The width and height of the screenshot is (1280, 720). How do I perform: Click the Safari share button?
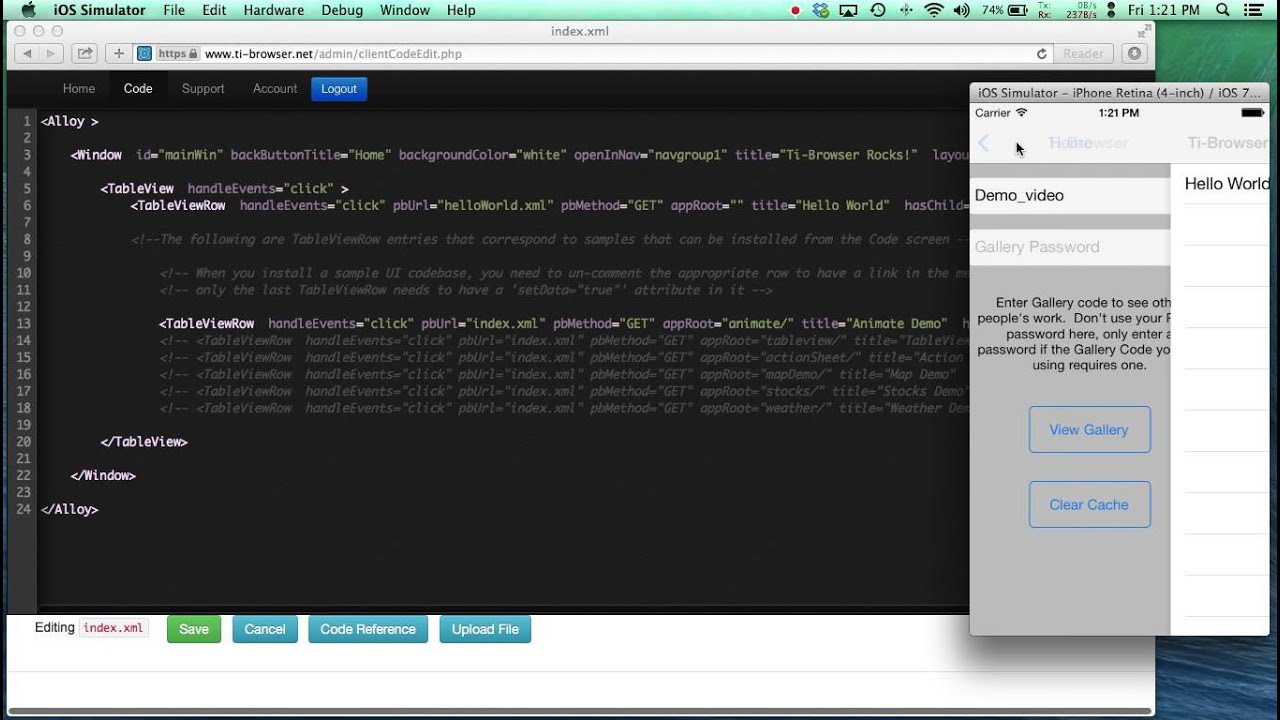coord(85,54)
